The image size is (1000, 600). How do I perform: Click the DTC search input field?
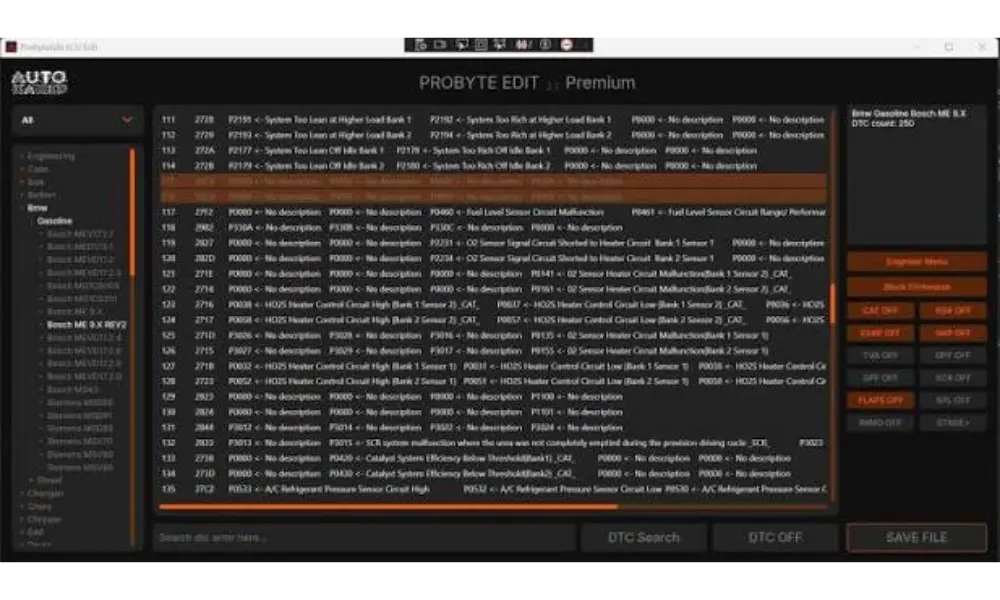click(x=365, y=537)
